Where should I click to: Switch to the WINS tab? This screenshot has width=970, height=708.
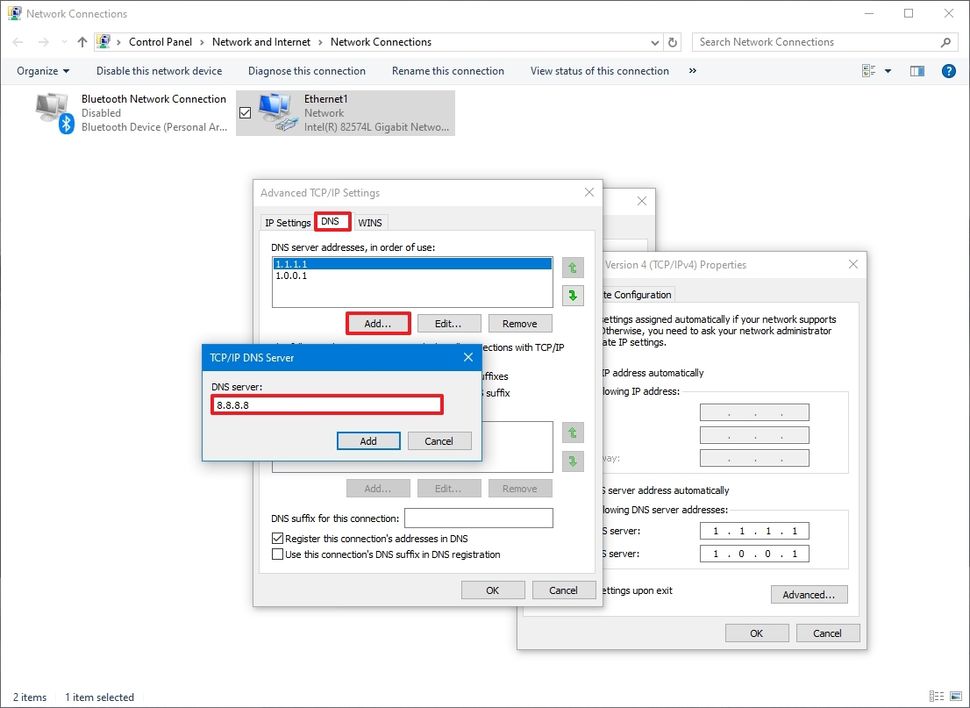370,221
